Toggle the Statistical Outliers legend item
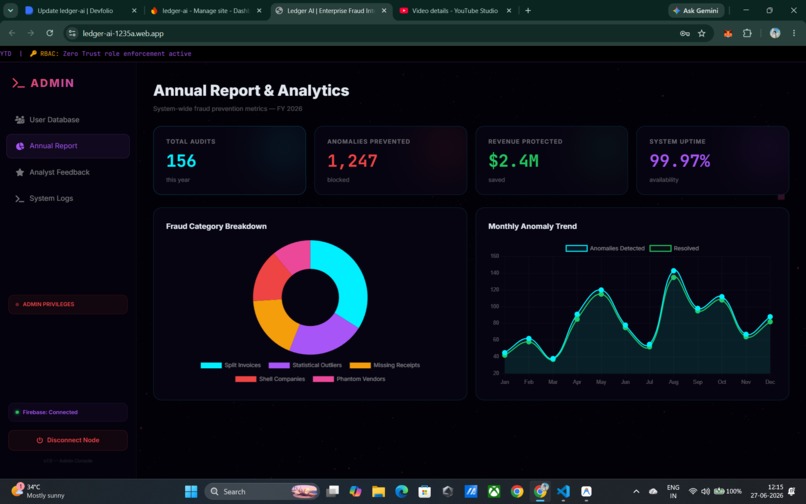The width and height of the screenshot is (806, 504). coord(305,365)
